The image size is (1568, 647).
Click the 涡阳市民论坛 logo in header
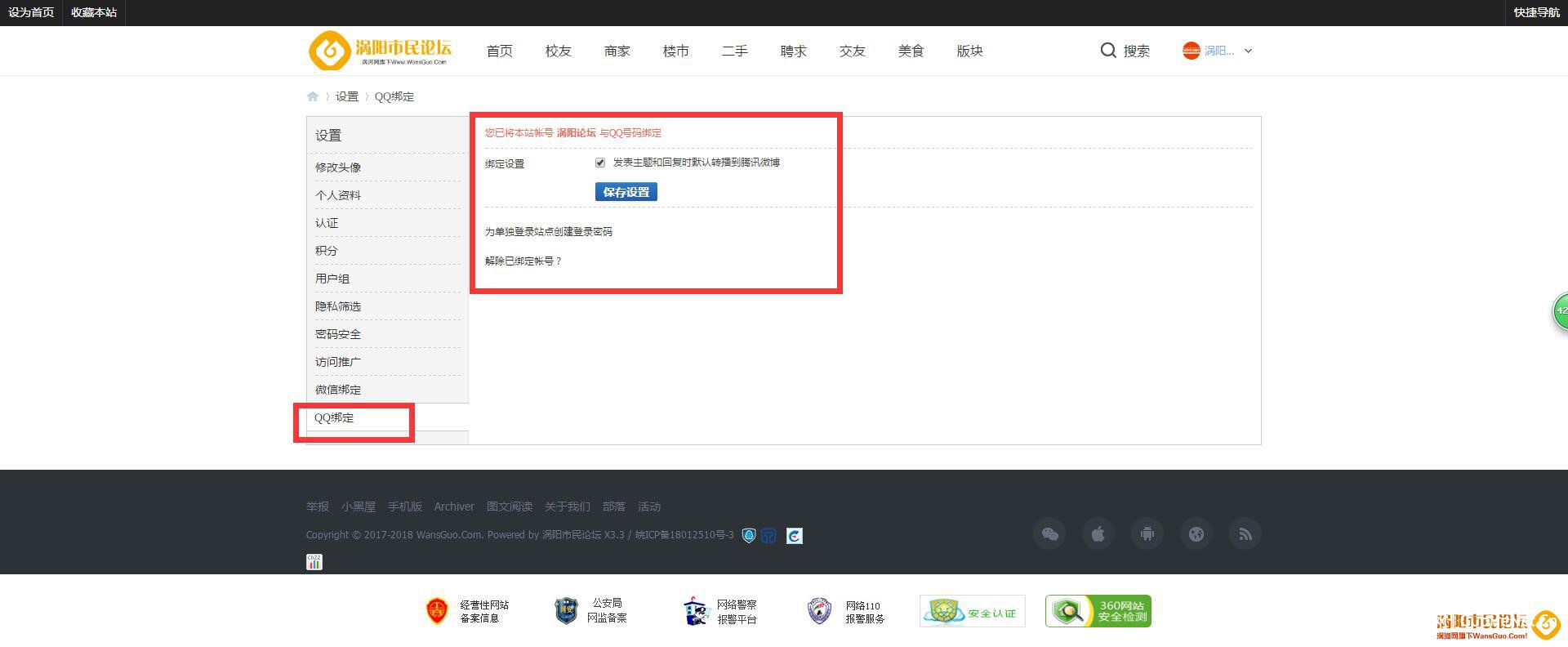pos(380,51)
